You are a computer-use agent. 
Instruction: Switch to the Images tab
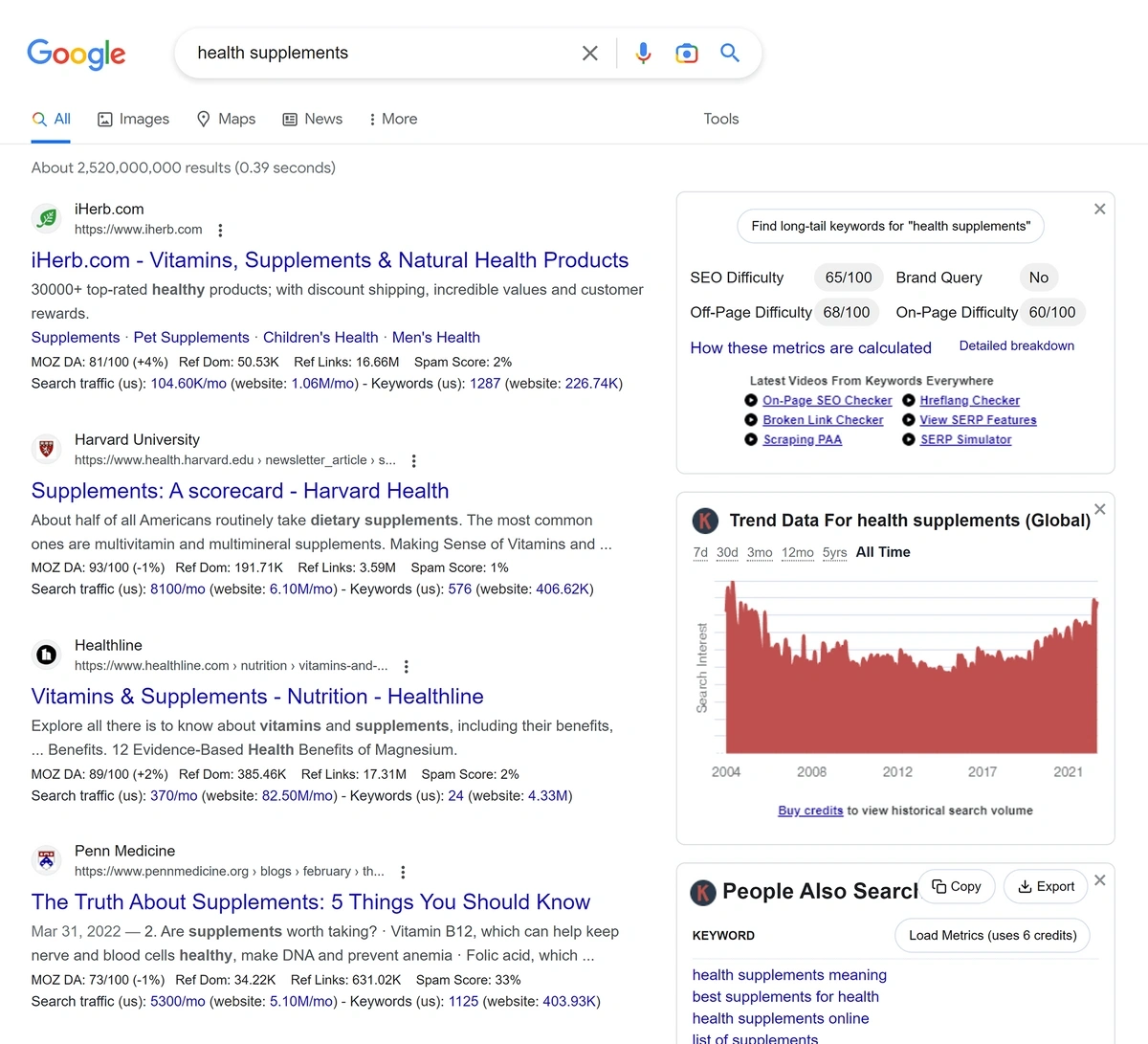133,119
